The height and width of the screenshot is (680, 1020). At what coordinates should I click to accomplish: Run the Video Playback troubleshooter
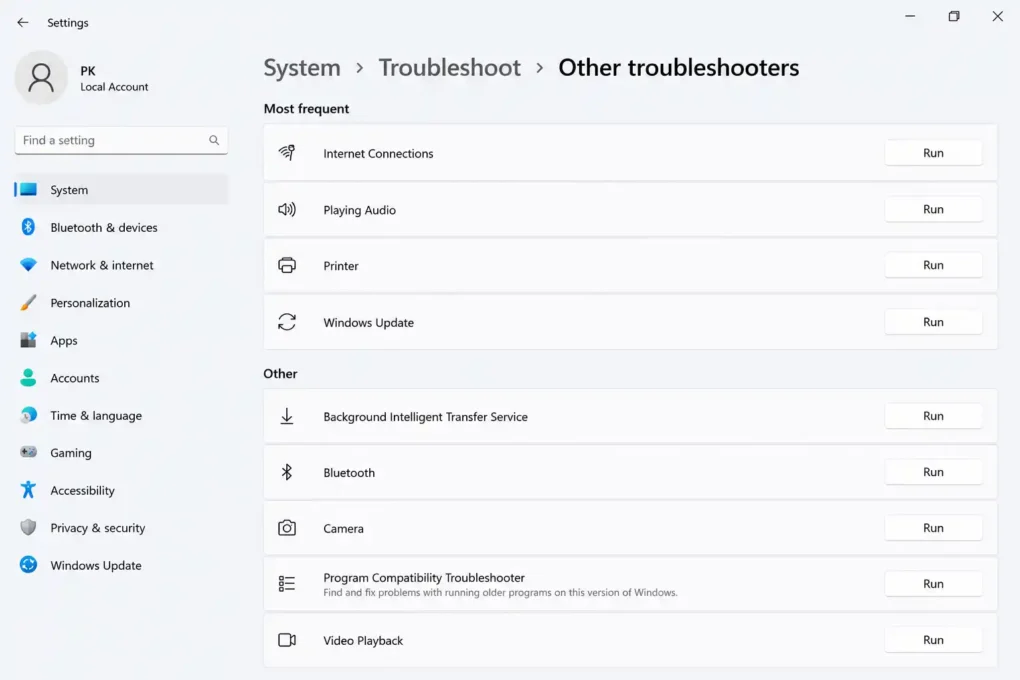coord(933,640)
